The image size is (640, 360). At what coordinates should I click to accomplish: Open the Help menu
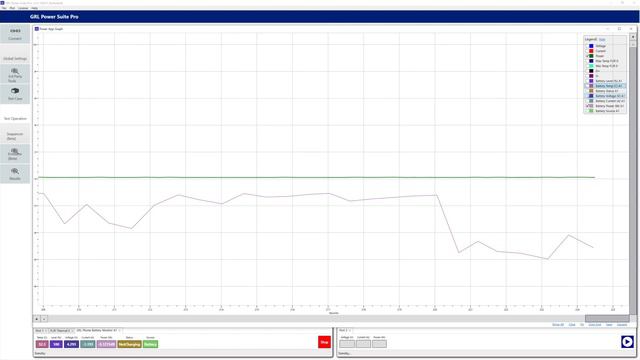point(34,8)
